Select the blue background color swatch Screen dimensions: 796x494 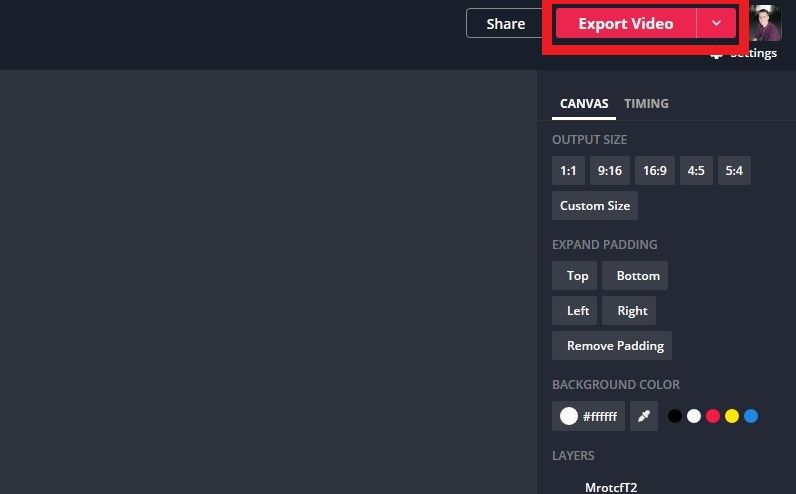[751, 416]
